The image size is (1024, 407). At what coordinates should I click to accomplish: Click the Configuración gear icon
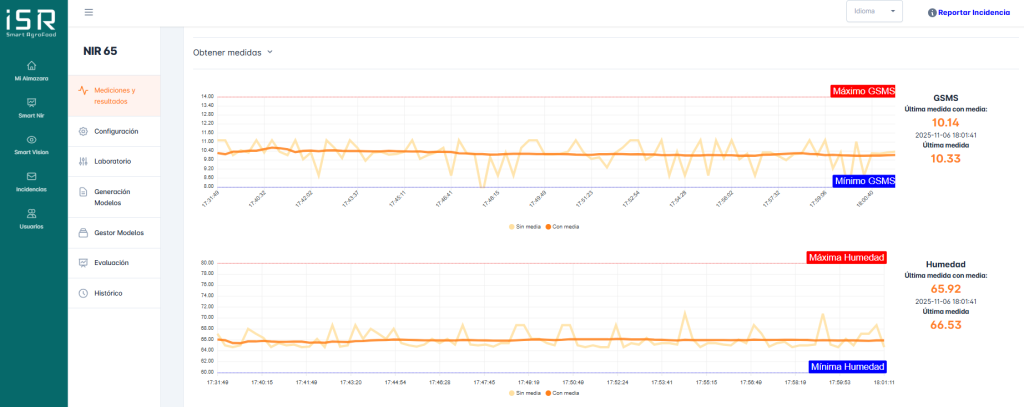click(83, 131)
